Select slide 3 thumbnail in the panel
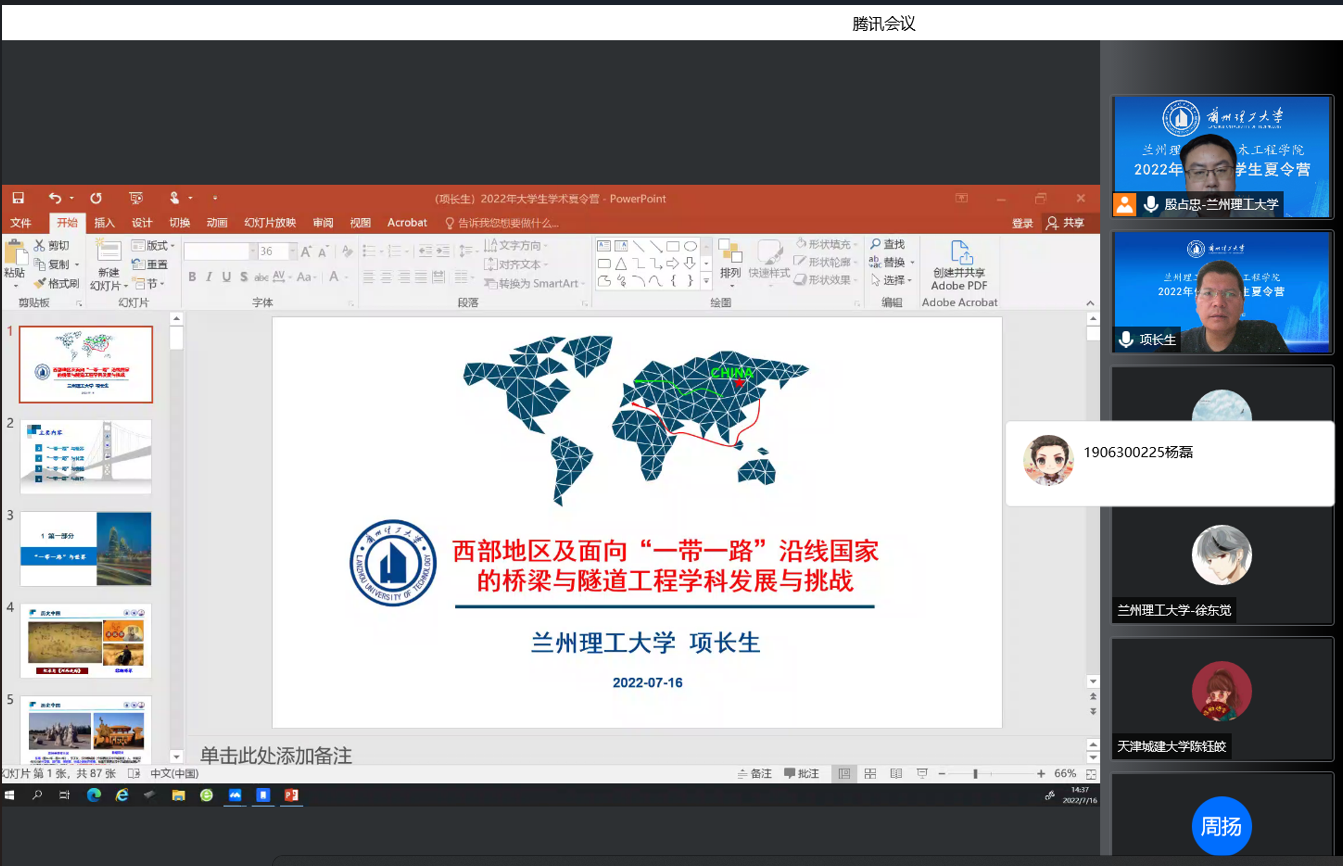The image size is (1343, 866). pyautogui.click(x=86, y=548)
